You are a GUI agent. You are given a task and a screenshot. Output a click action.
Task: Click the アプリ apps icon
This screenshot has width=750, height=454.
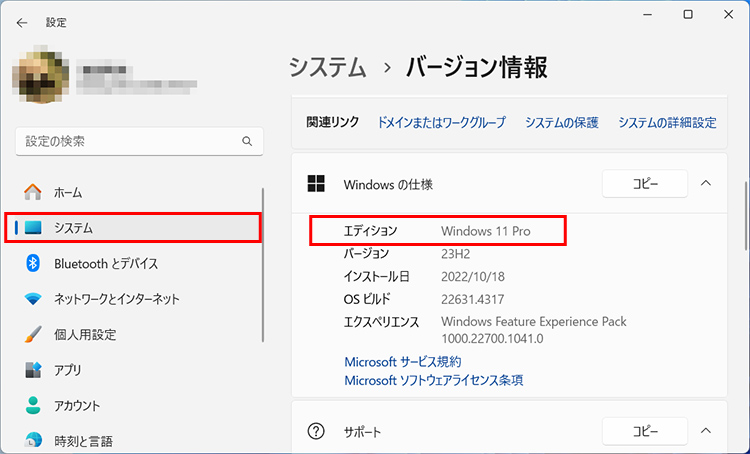coord(33,370)
